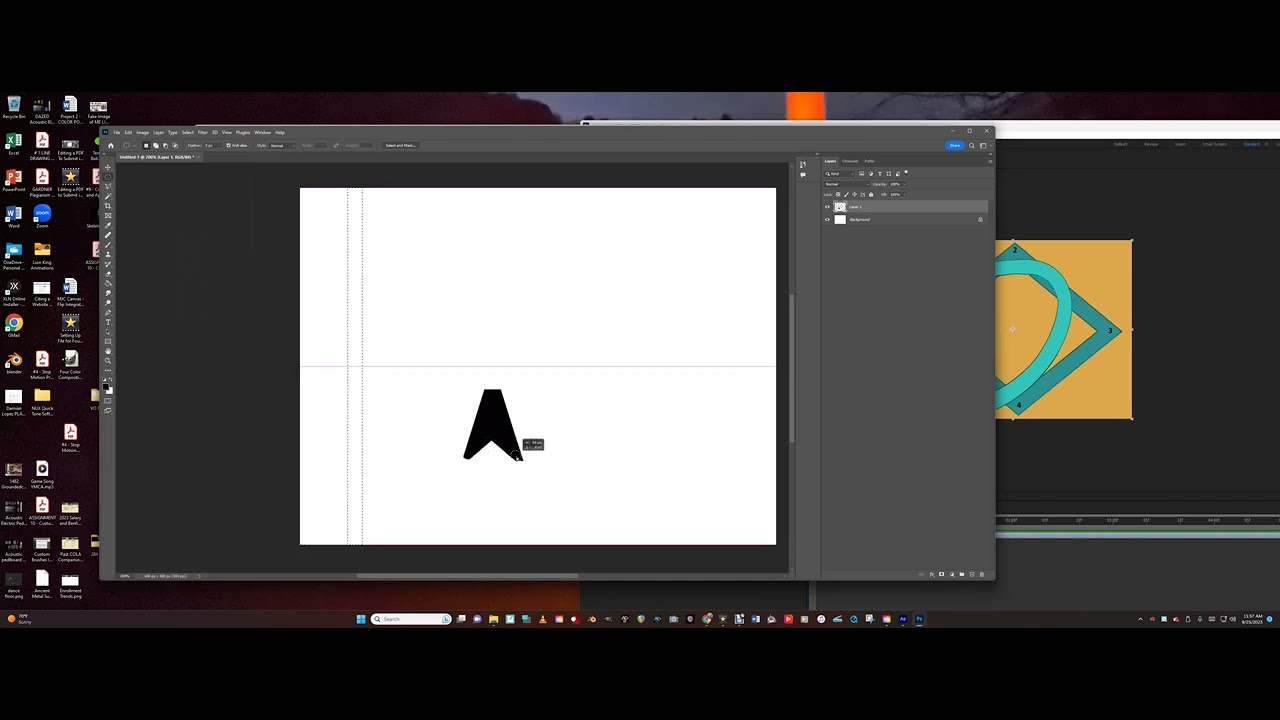Viewport: 1280px width, 720px height.
Task: Open the Style dropdown in options bar
Action: pos(283,146)
